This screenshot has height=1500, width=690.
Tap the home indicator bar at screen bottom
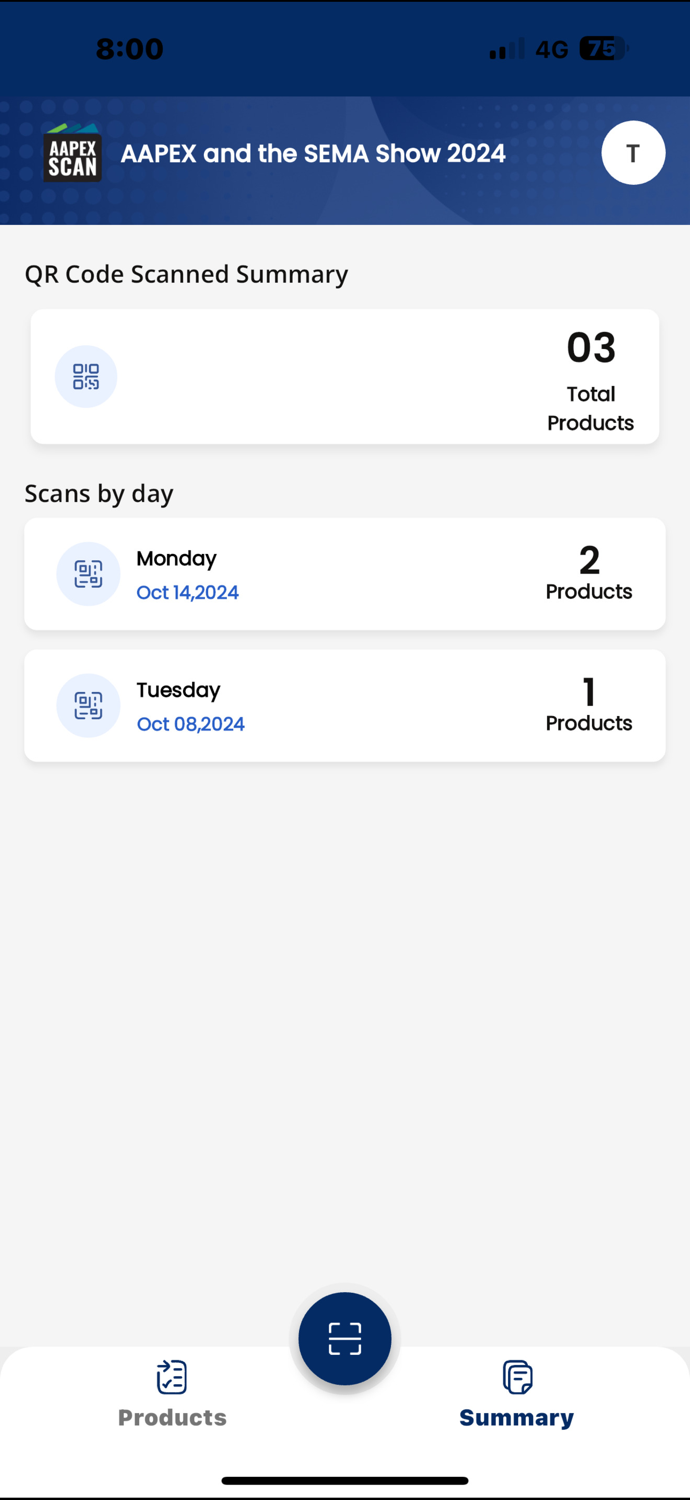345,1481
